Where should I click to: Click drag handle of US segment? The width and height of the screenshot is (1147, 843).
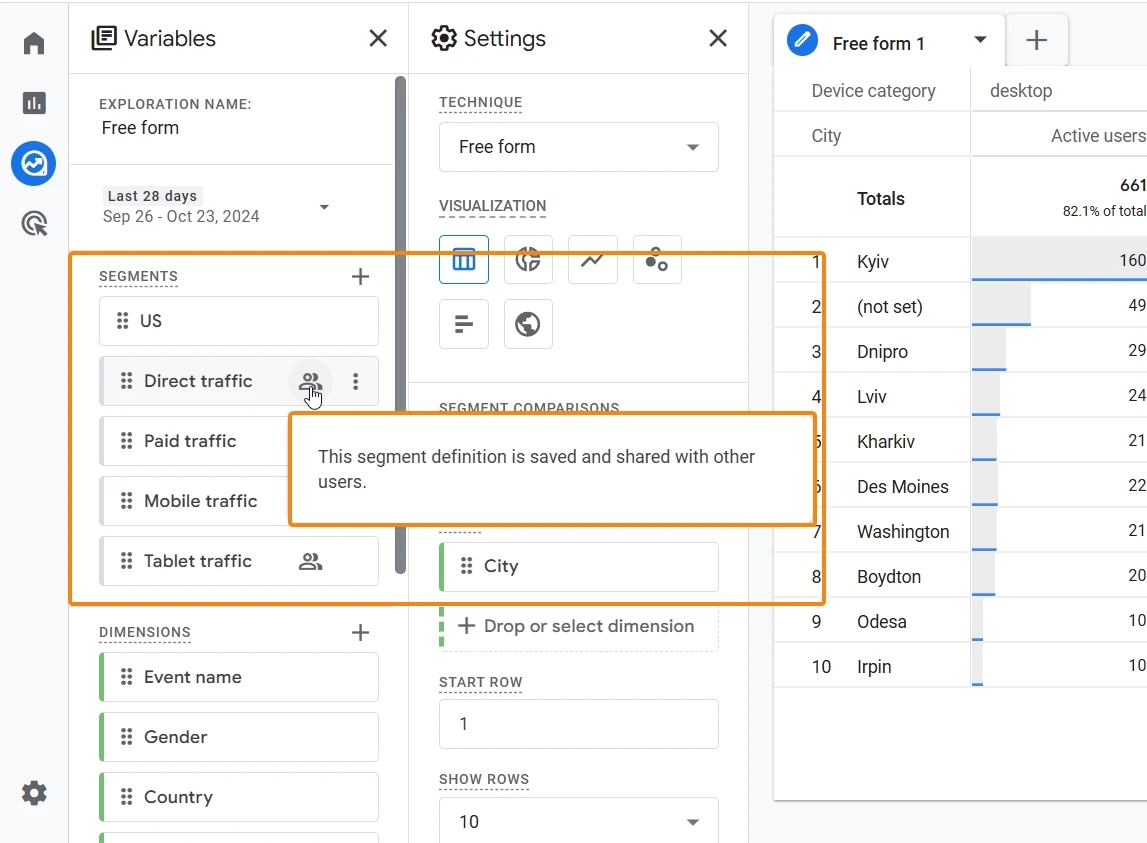click(122, 321)
